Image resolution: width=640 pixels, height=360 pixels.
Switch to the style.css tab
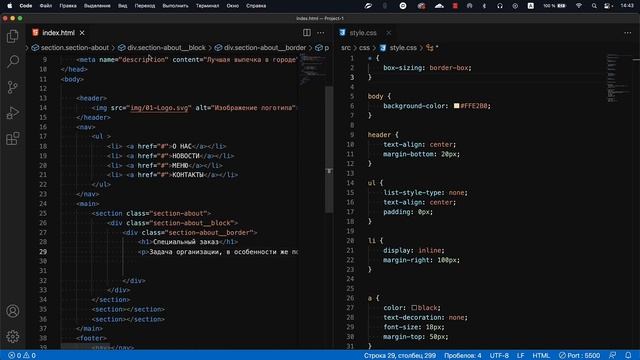[362, 33]
